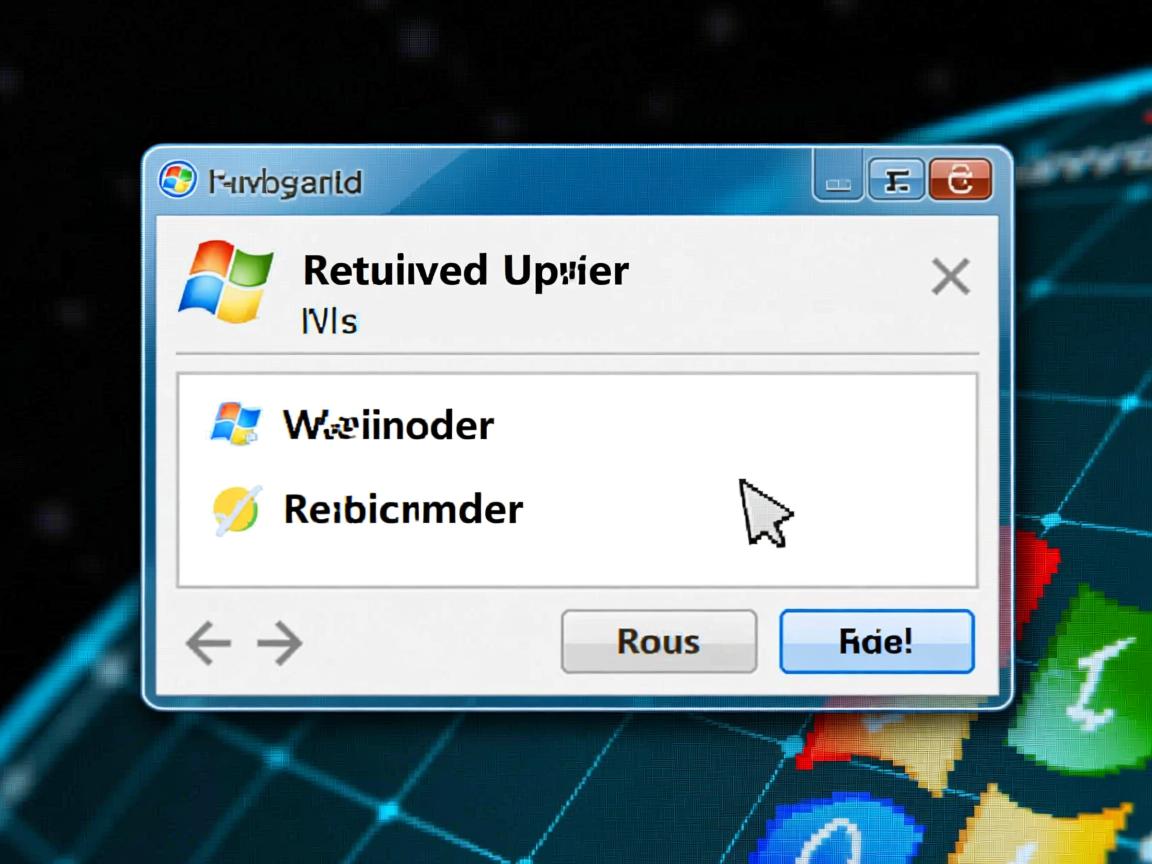
Task: Close the window with the red button
Action: [960, 179]
